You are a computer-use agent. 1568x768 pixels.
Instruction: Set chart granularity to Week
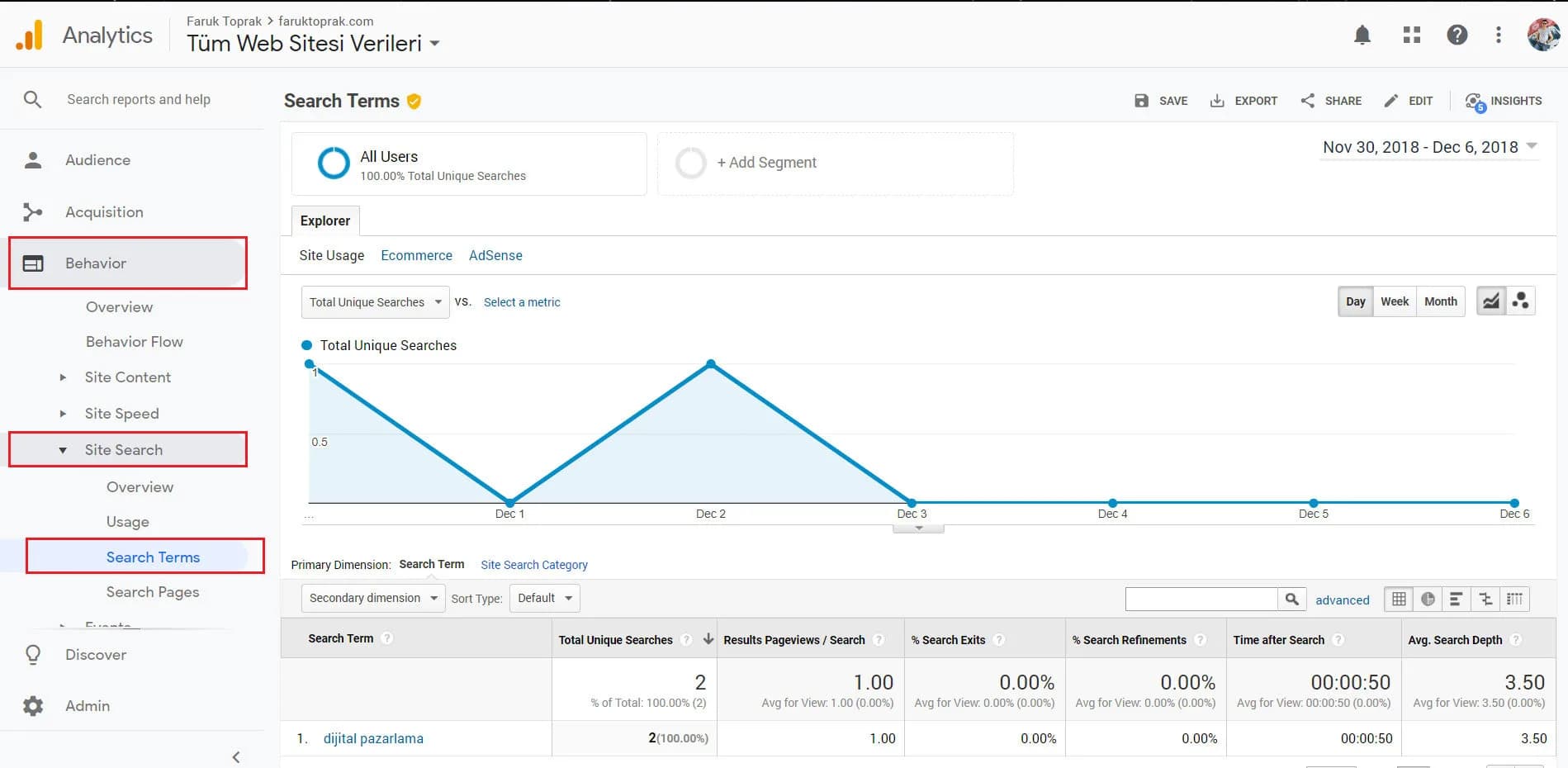point(1395,301)
